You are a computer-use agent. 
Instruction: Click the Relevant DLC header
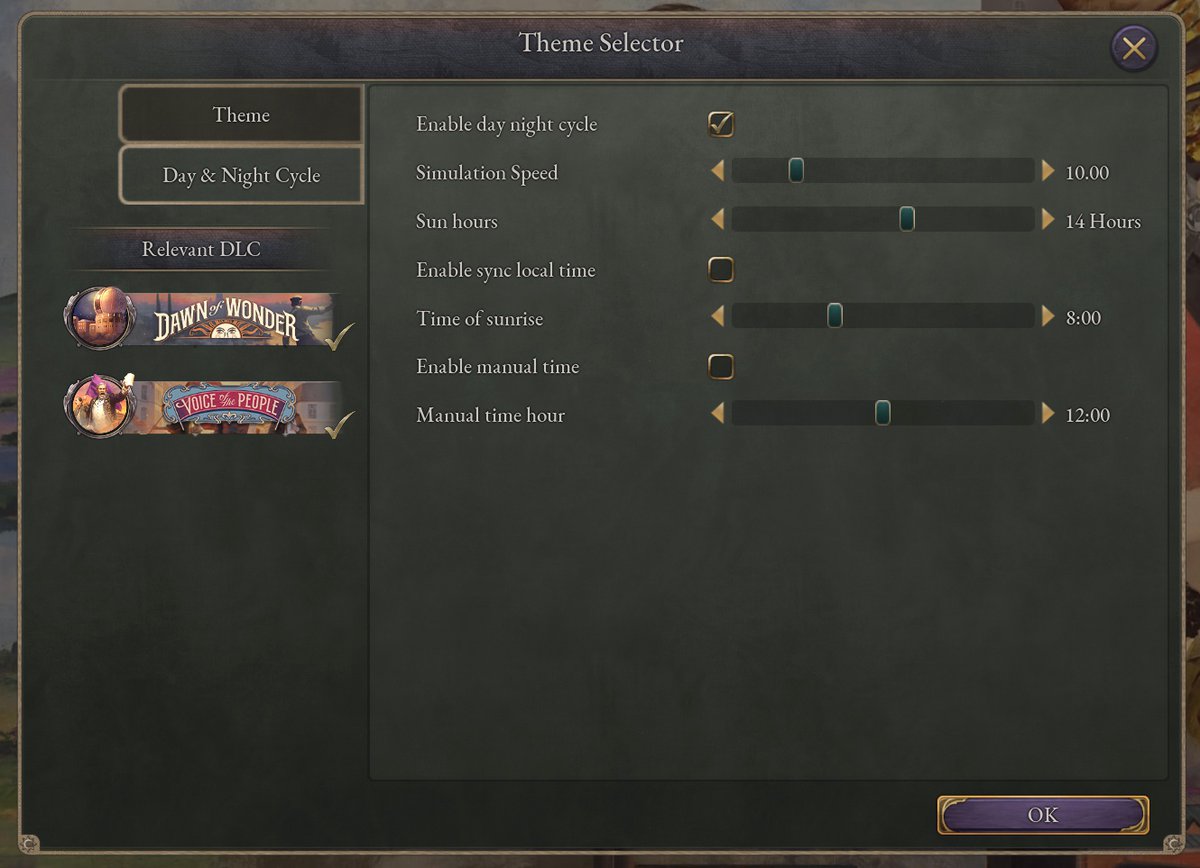pyautogui.click(x=201, y=249)
